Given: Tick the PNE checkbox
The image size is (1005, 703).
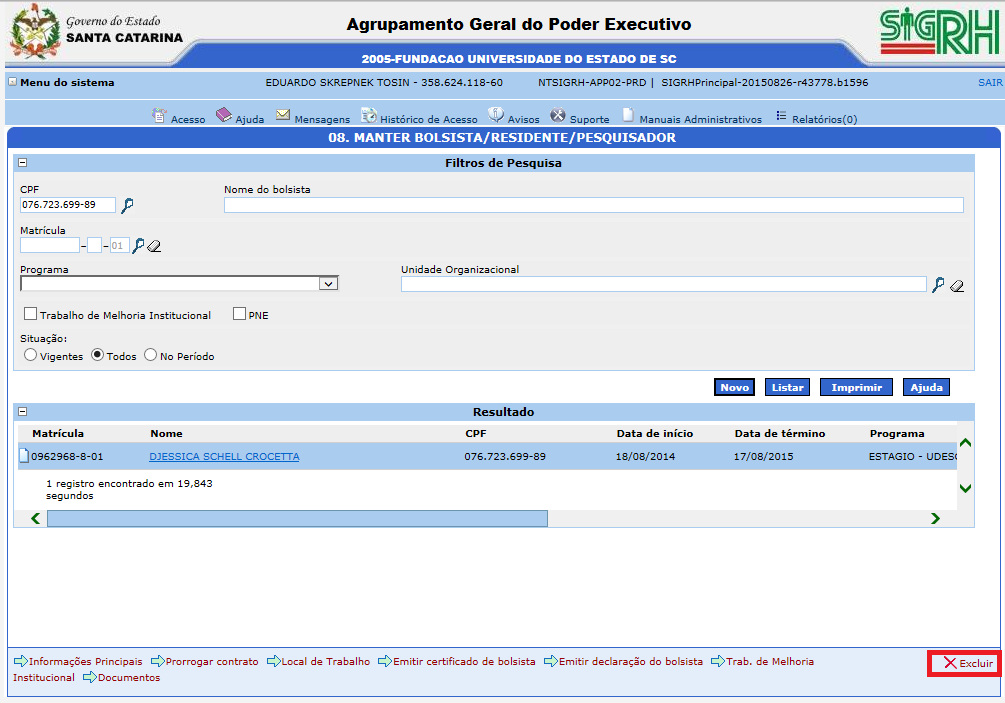Looking at the screenshot, I should [239, 314].
